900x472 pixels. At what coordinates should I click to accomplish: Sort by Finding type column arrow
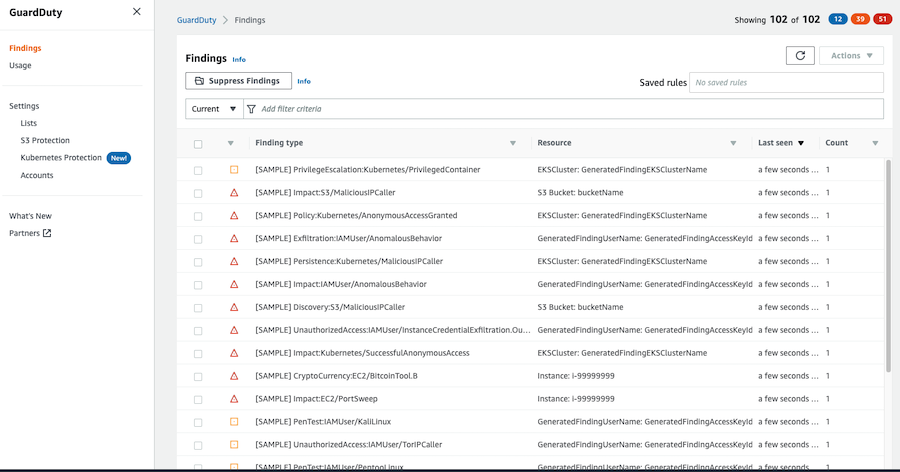513,144
